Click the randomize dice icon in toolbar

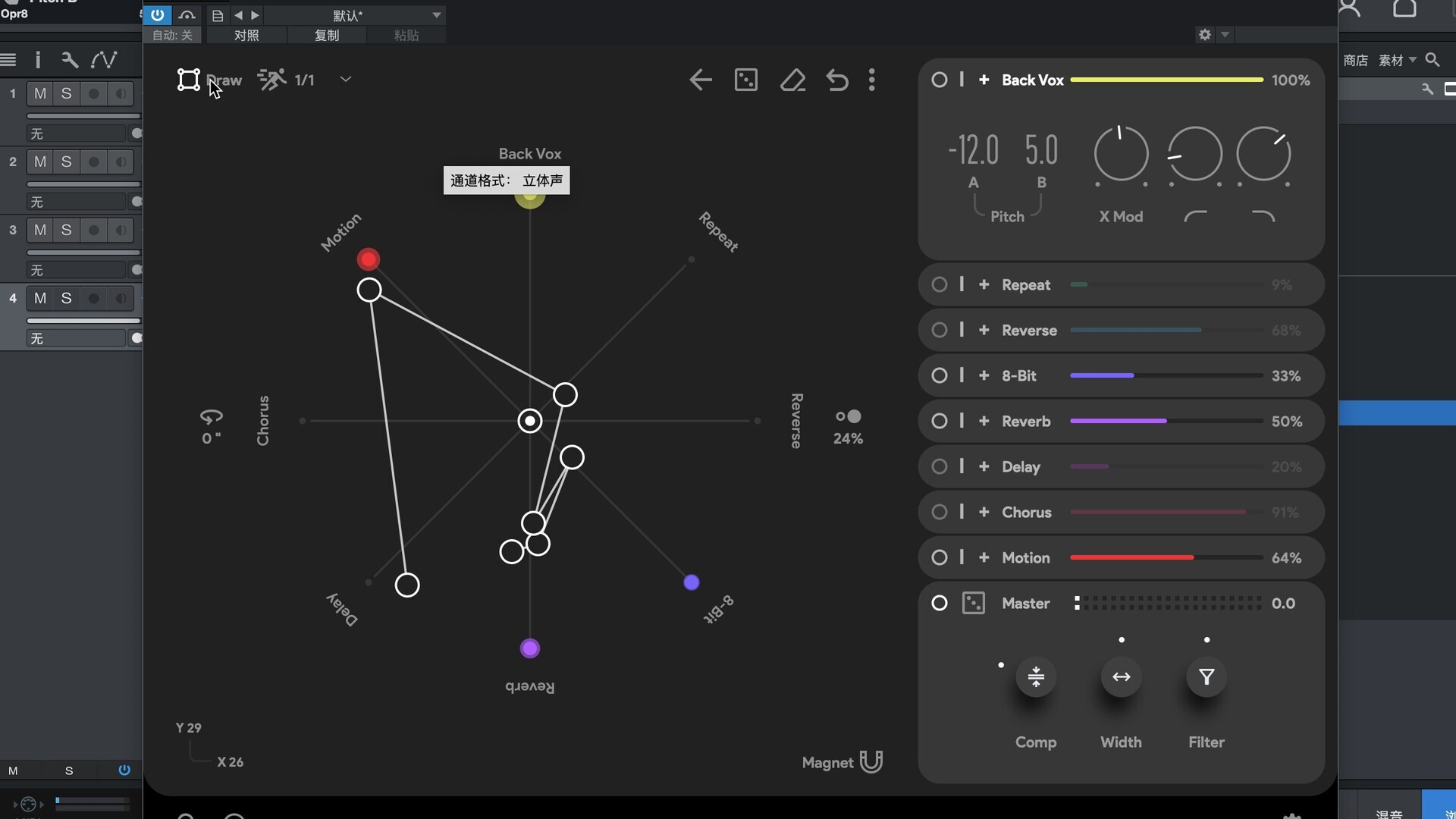[746, 80]
